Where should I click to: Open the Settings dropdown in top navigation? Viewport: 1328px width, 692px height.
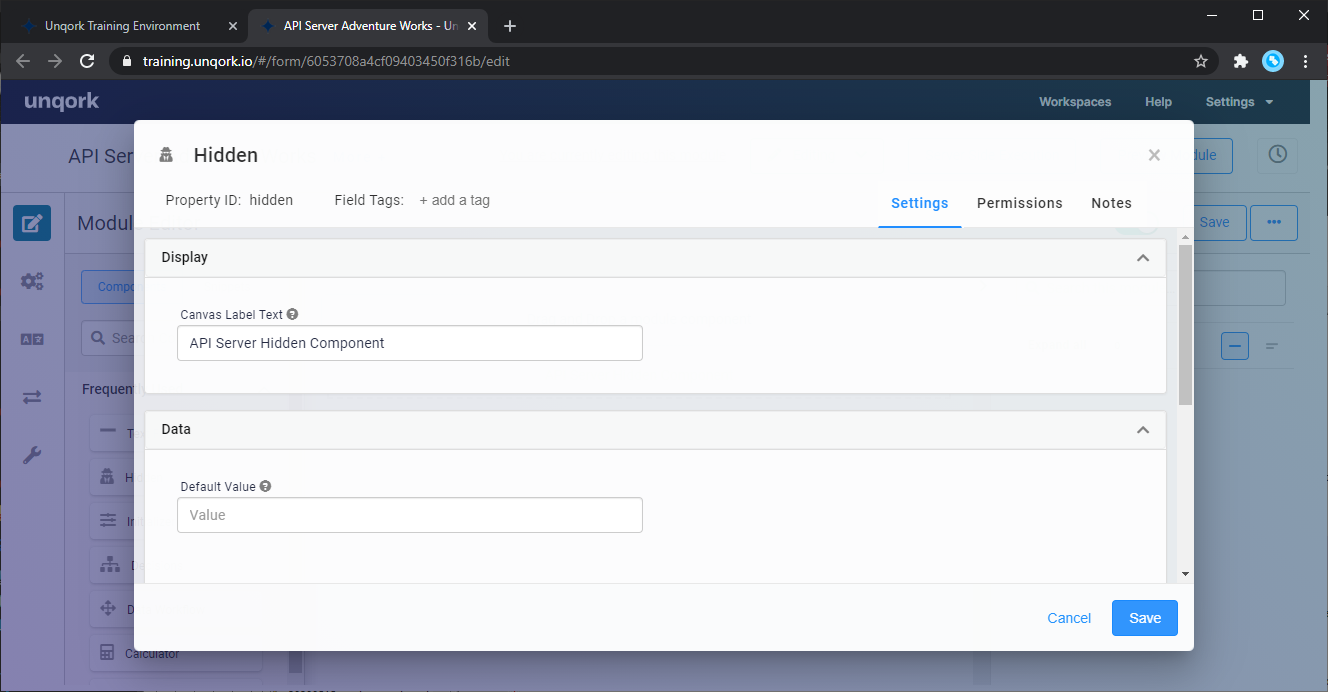(1239, 102)
